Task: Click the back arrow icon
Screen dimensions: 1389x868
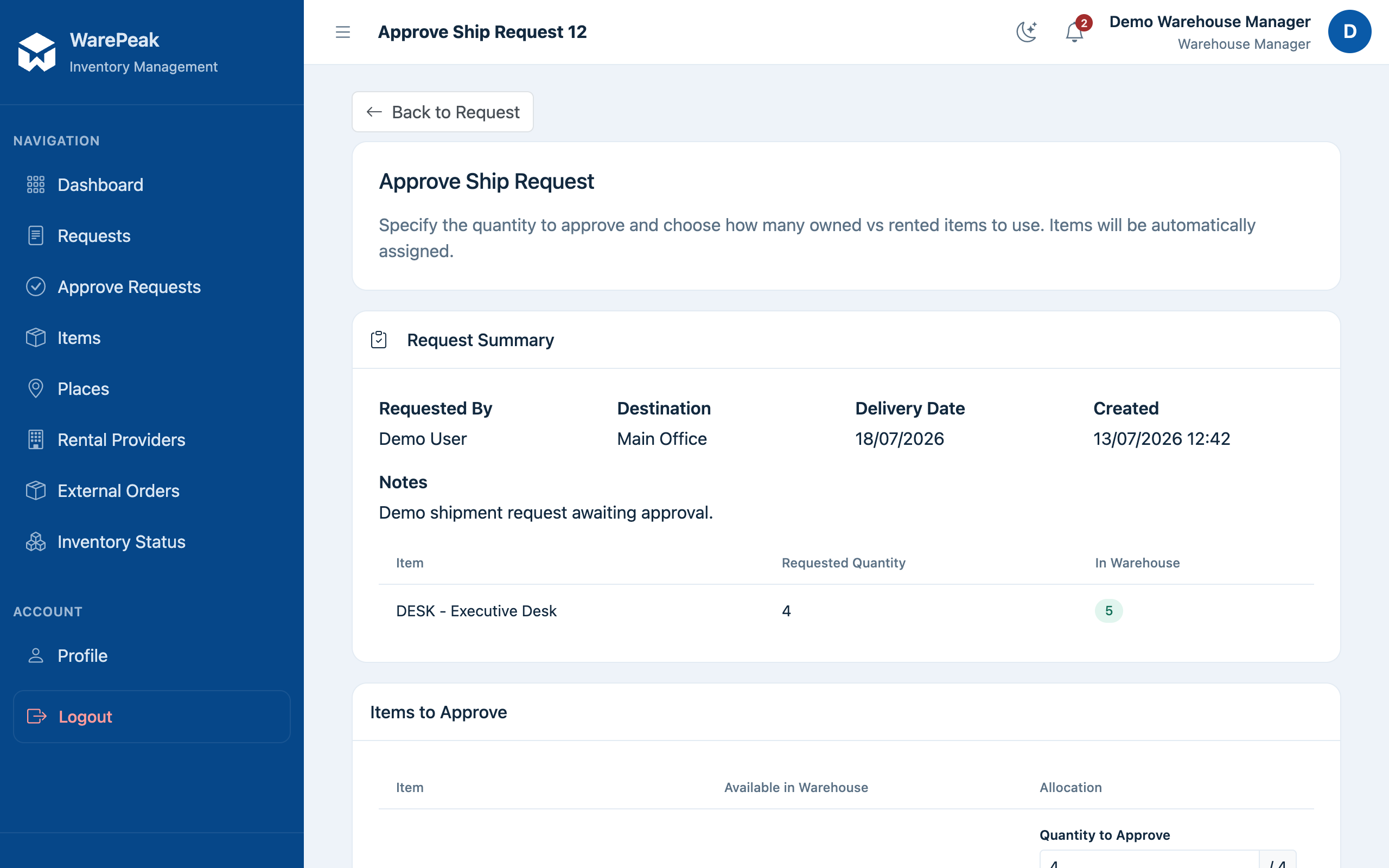Action: tap(374, 112)
